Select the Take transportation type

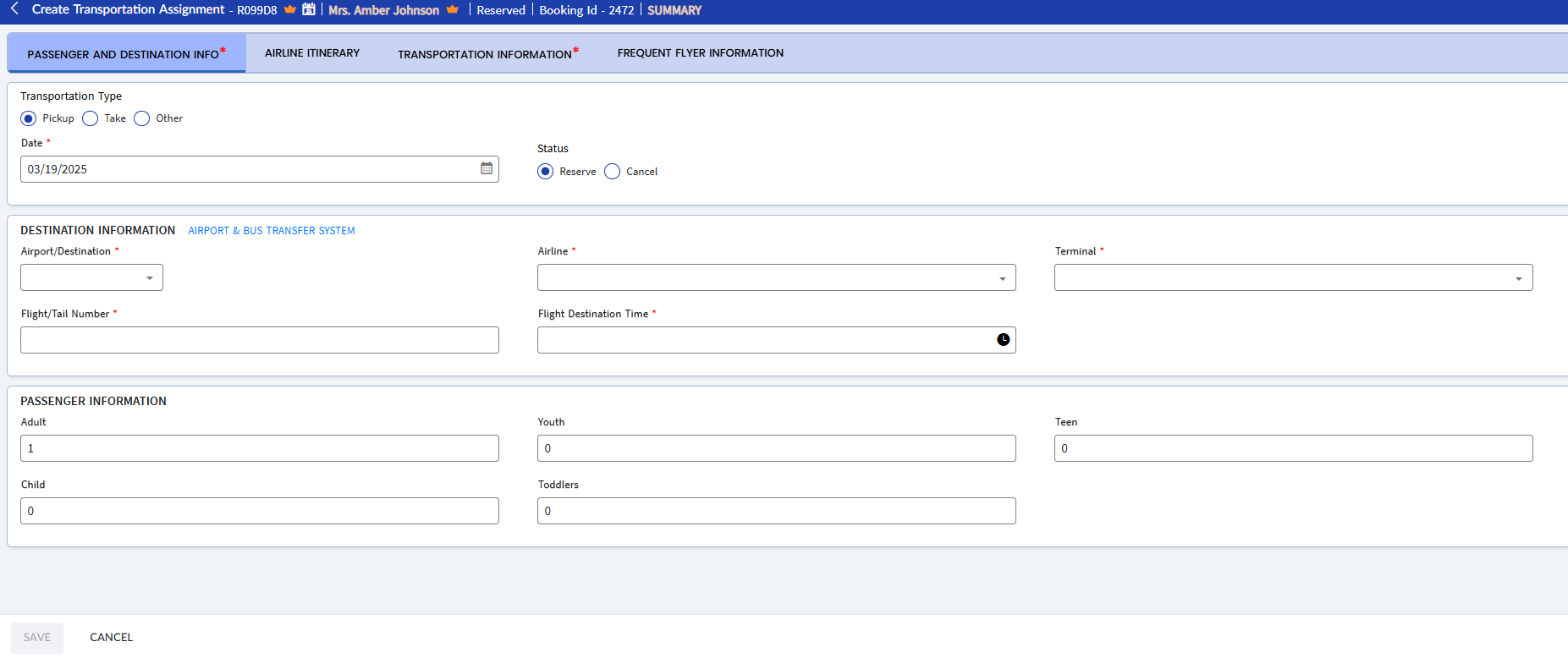pyautogui.click(x=91, y=118)
